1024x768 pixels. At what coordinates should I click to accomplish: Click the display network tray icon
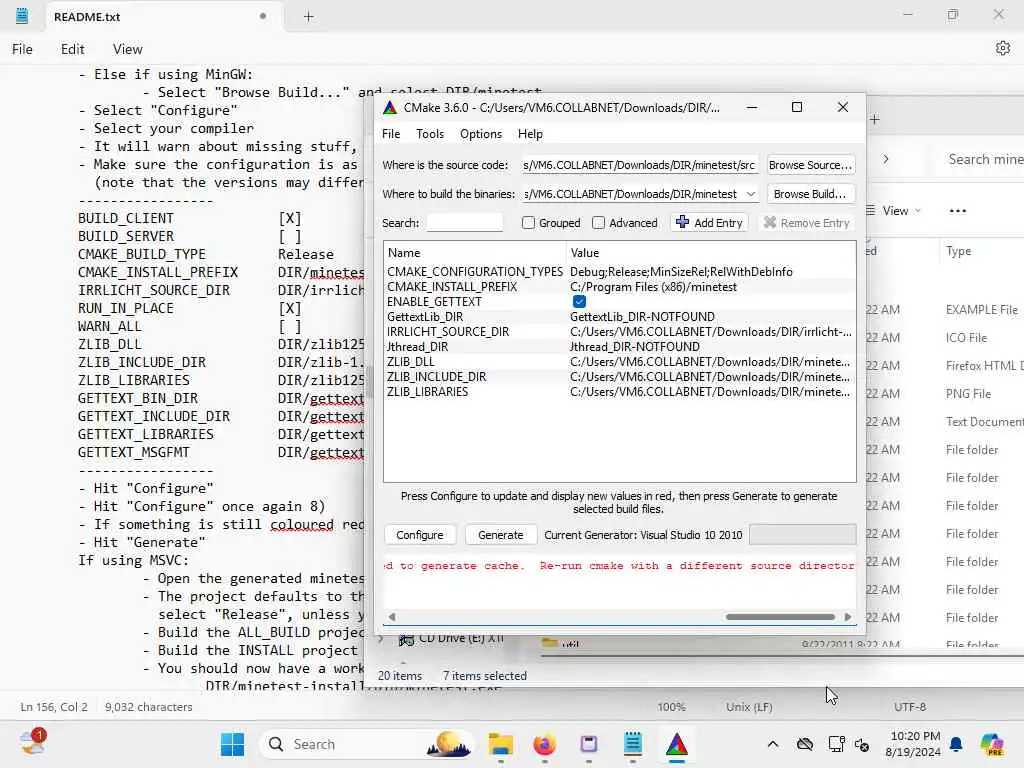[836, 744]
